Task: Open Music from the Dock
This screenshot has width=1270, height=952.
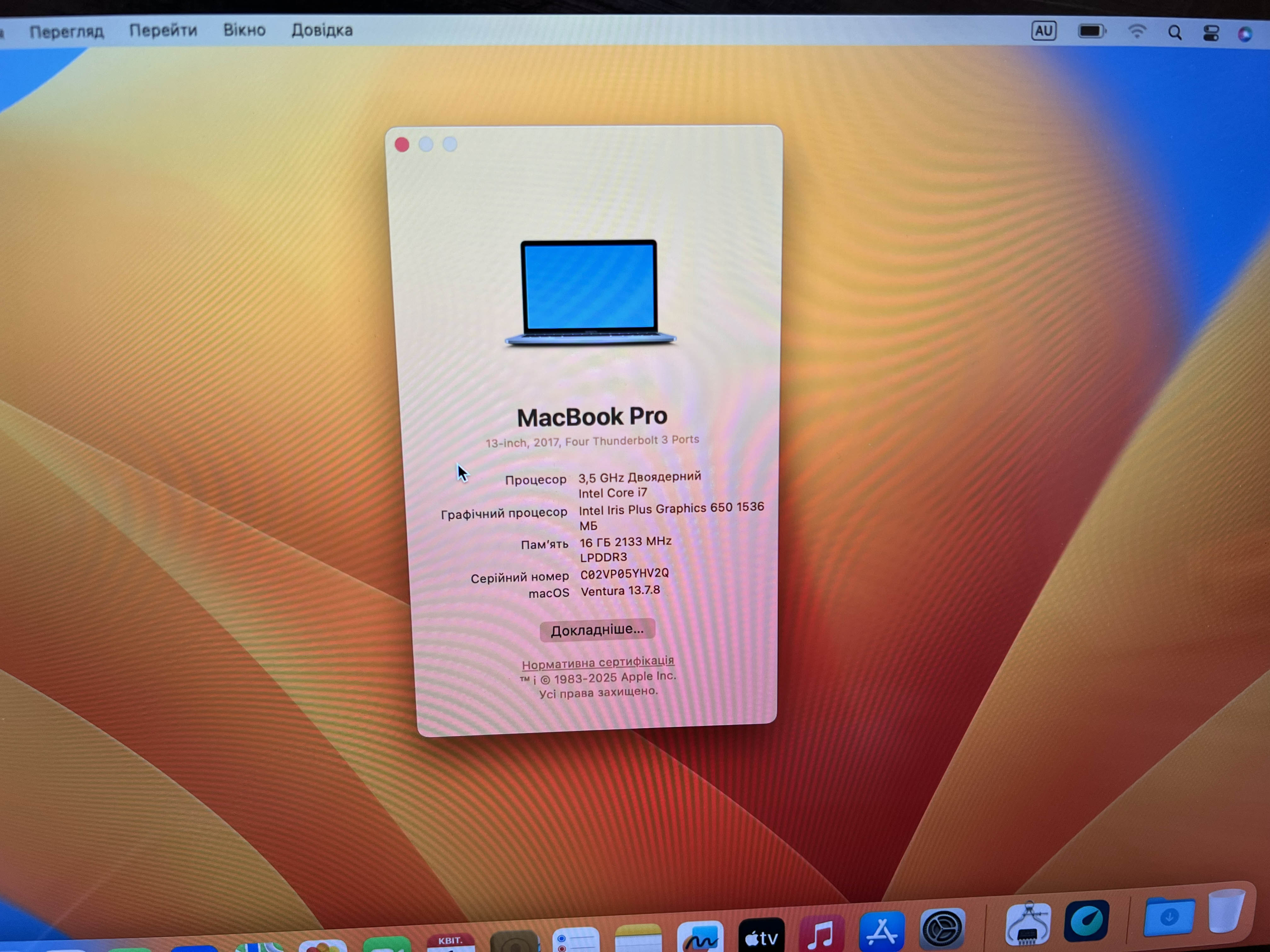Action: pyautogui.click(x=822, y=933)
